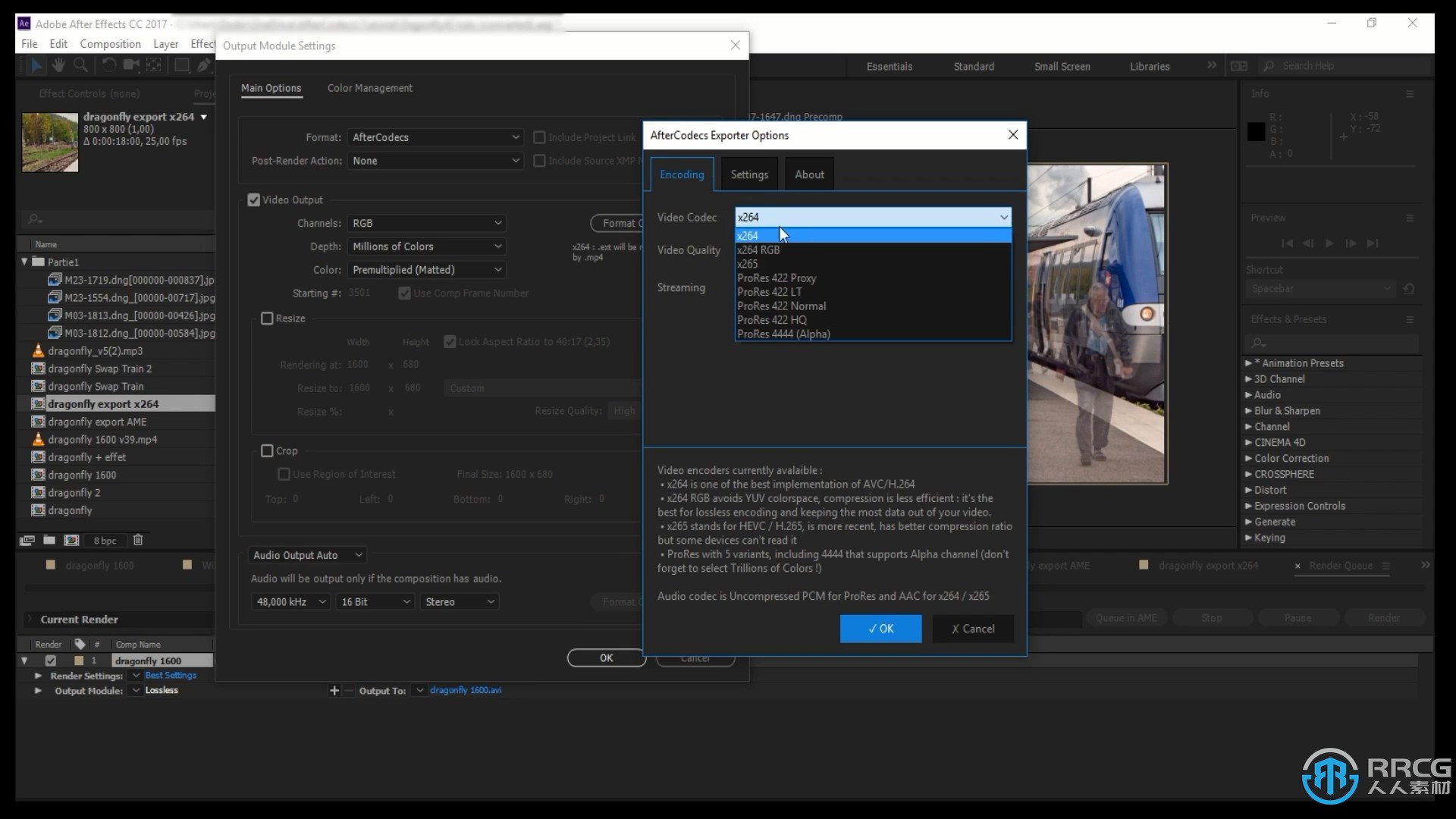Open the dragonfly 1600.avi output link

(x=466, y=690)
